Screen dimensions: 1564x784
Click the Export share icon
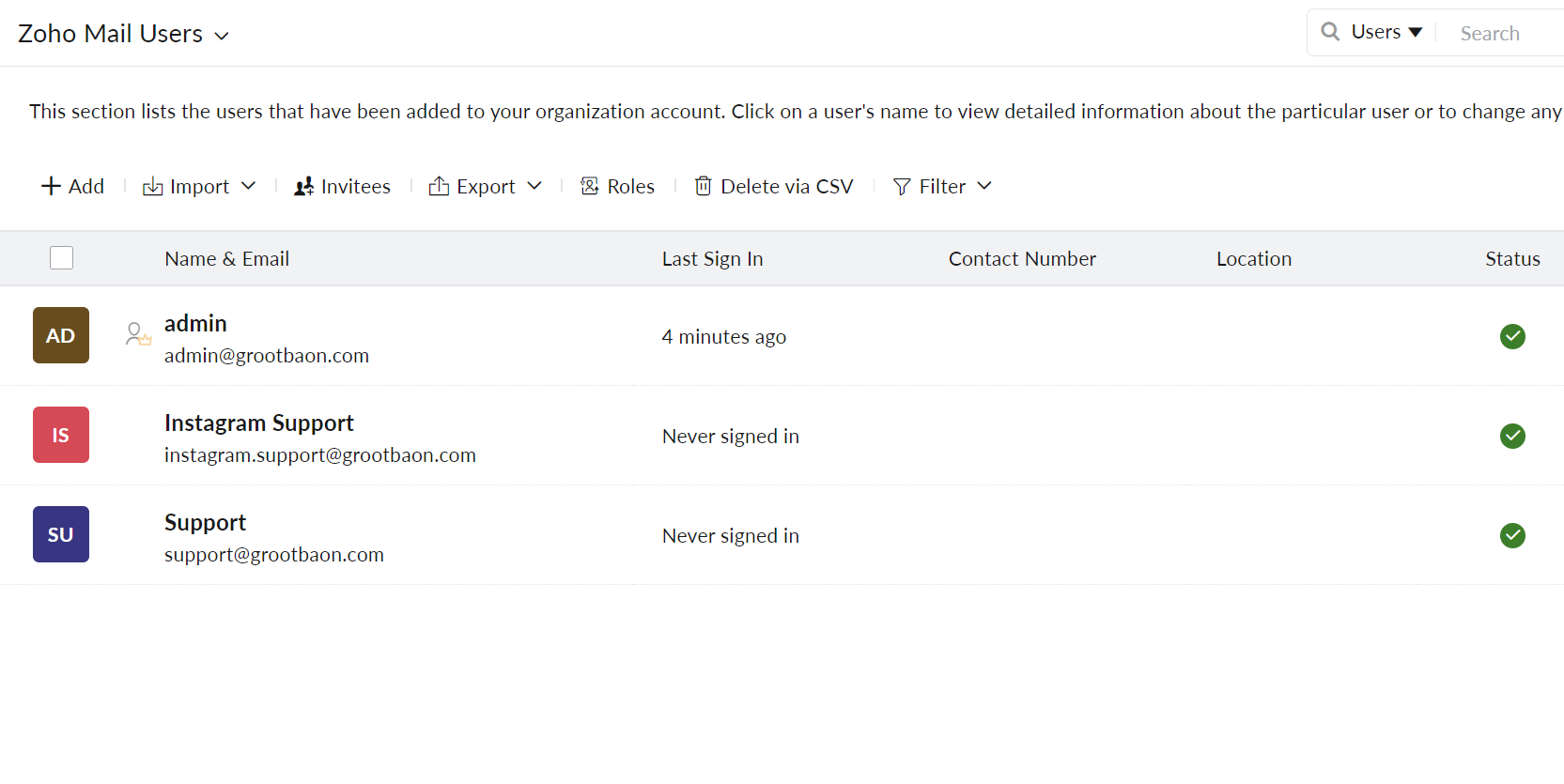439,186
